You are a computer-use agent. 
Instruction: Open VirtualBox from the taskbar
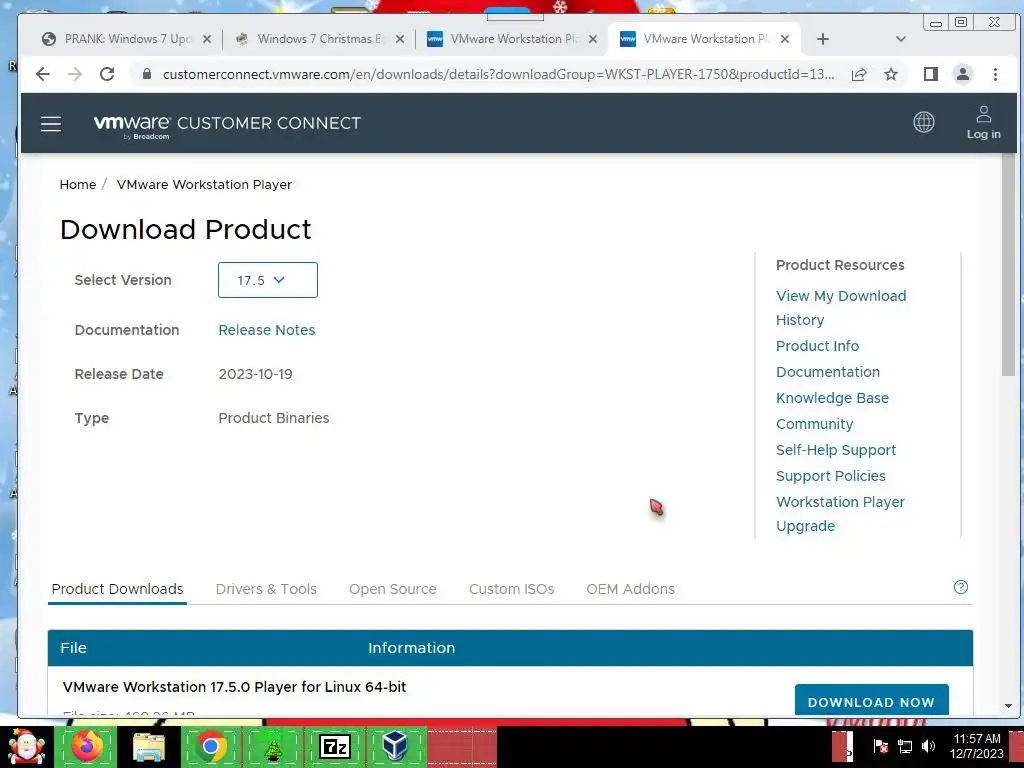(396, 746)
